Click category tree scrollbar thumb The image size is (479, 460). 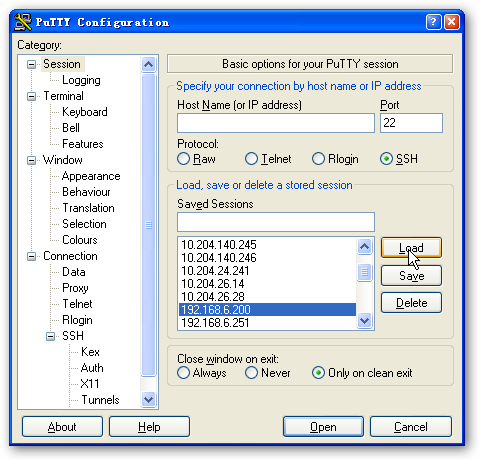click(148, 225)
